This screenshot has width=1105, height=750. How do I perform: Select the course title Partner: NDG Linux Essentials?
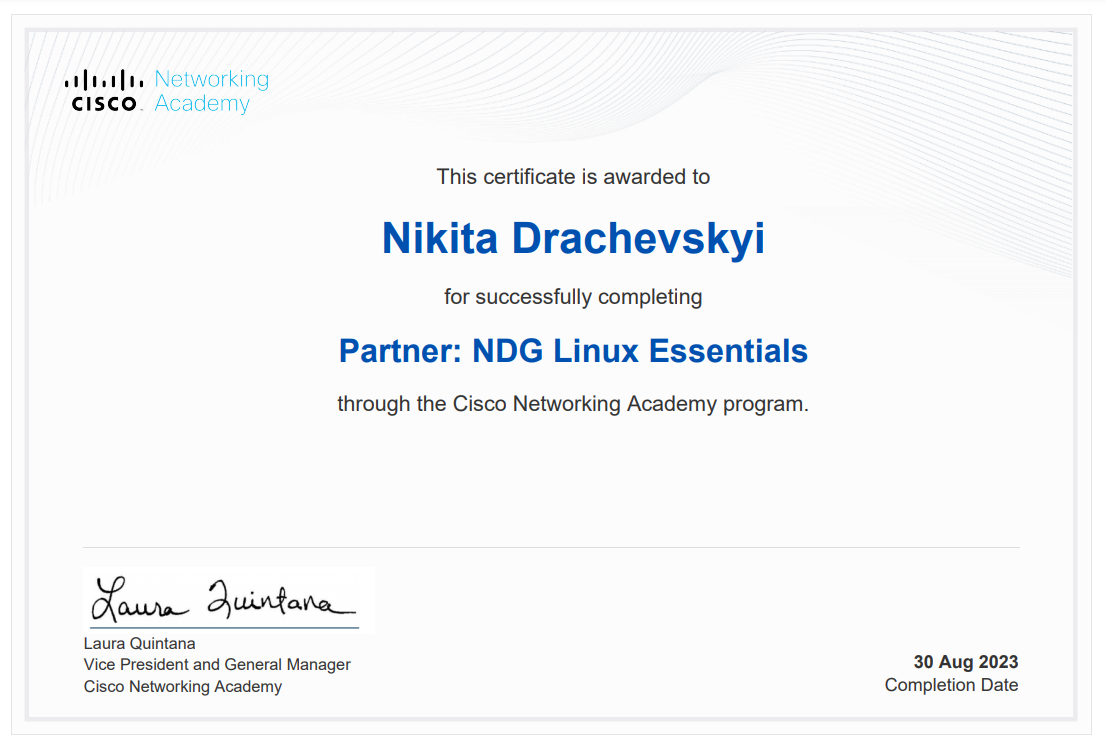point(573,351)
